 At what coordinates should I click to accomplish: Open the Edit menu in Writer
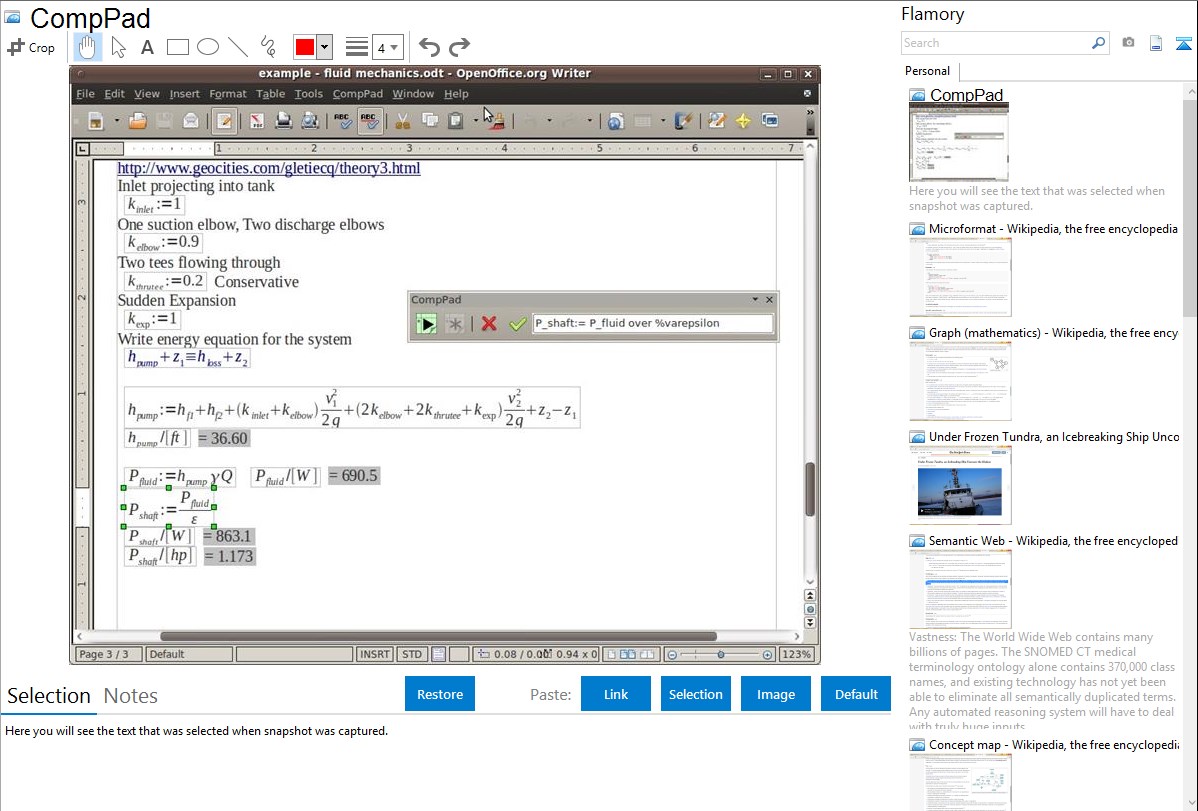tap(114, 94)
